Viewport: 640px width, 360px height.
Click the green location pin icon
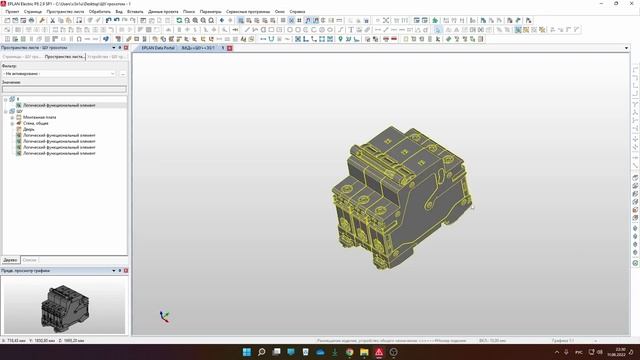[x=340, y=39]
